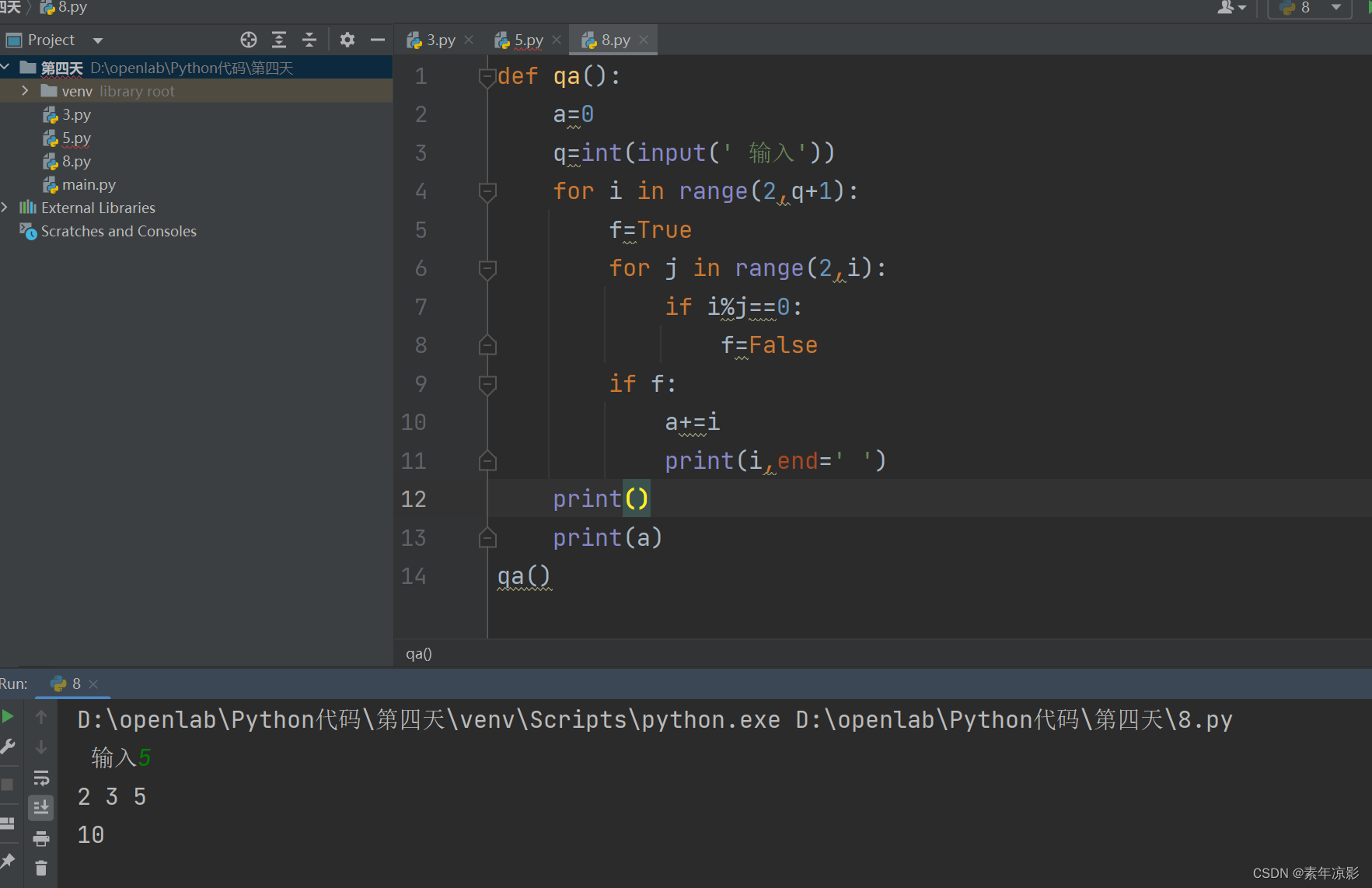
Task: Click fold end marker on line 11
Action: click(x=487, y=461)
